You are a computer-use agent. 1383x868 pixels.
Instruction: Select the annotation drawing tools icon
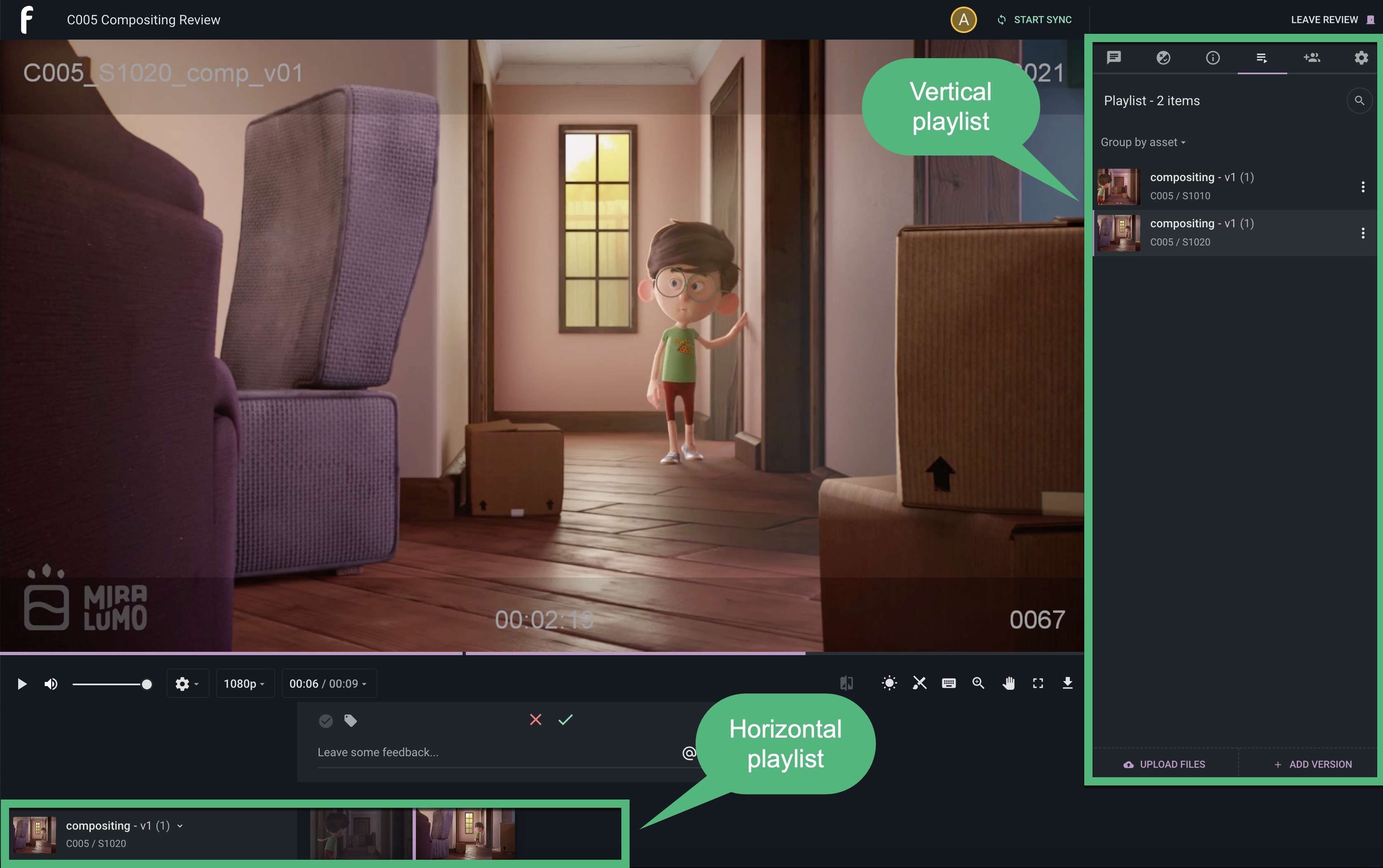[x=919, y=683]
